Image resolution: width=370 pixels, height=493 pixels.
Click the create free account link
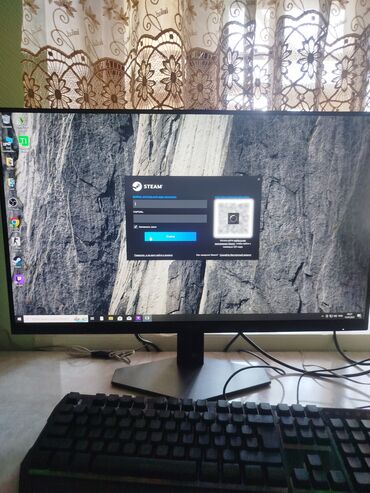coord(235,255)
